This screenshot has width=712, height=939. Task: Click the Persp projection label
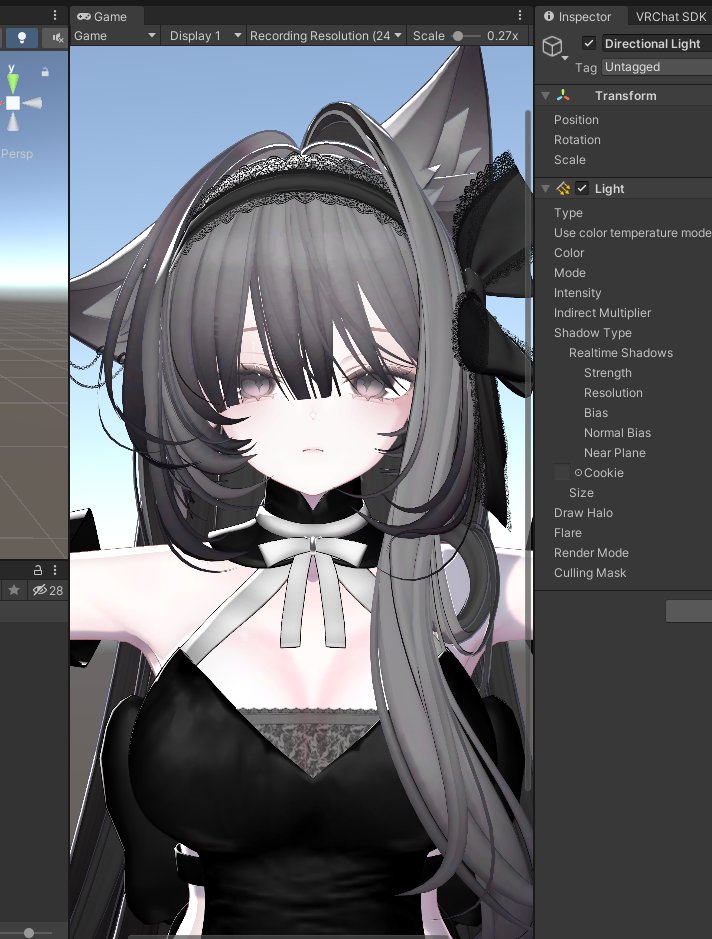pos(17,154)
